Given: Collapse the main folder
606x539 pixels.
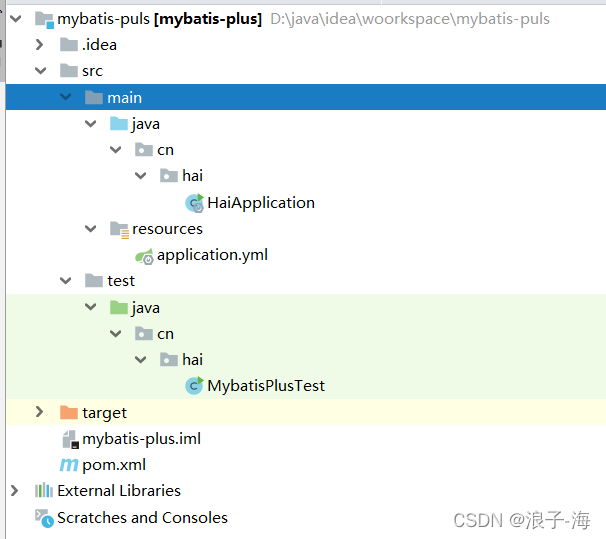Looking at the screenshot, I should pos(66,97).
